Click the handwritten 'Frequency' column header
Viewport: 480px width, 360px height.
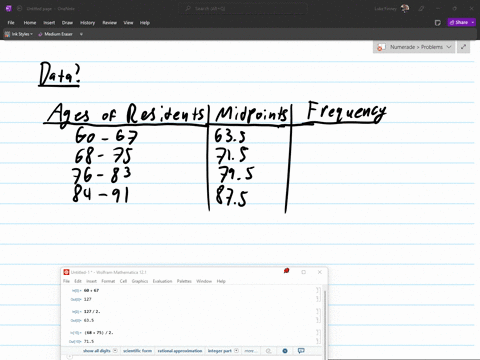(x=346, y=112)
